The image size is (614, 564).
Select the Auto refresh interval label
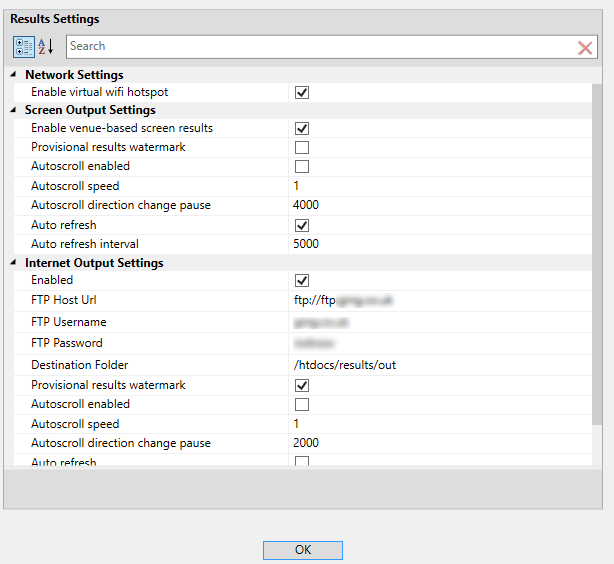point(85,244)
